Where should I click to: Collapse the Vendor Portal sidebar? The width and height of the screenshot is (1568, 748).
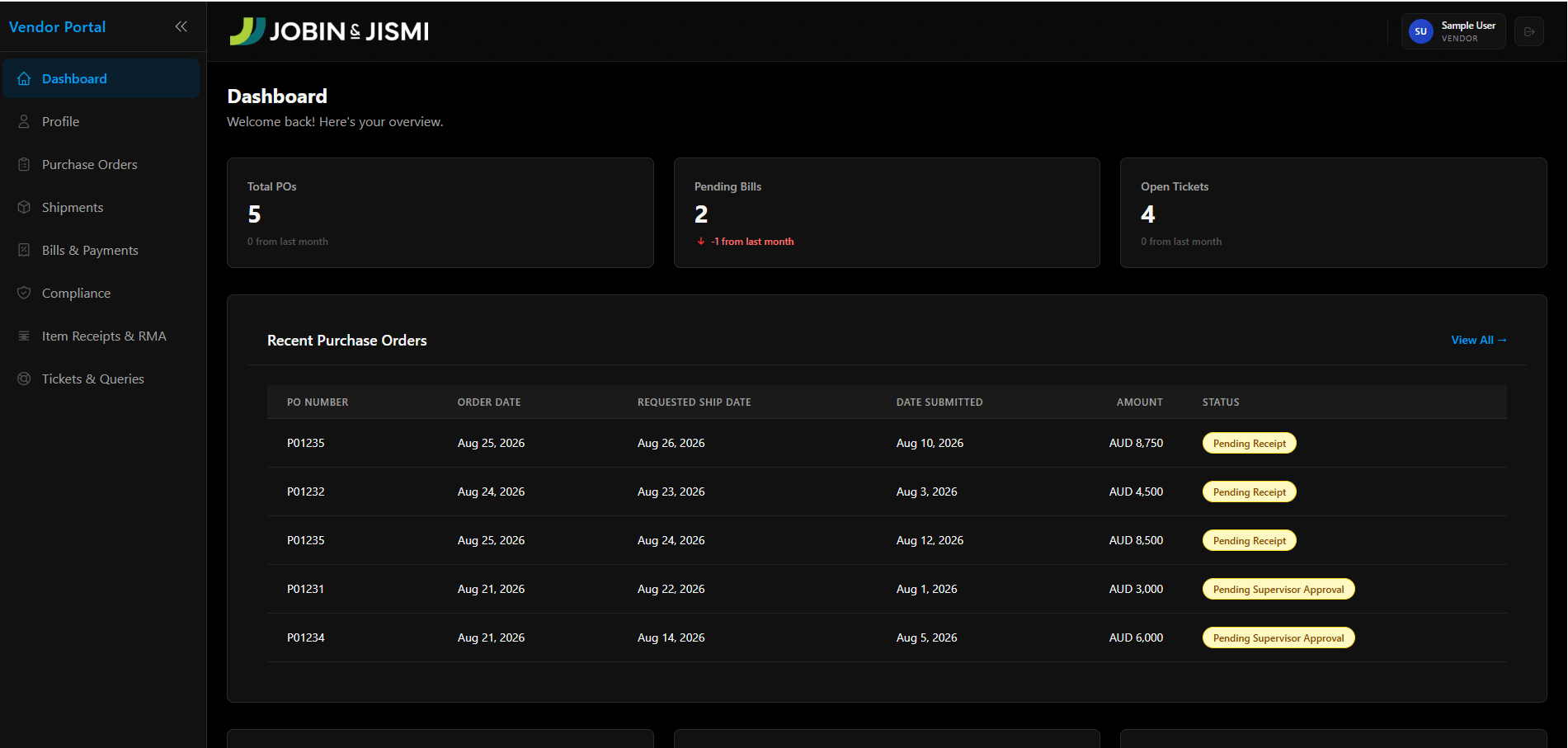[181, 26]
